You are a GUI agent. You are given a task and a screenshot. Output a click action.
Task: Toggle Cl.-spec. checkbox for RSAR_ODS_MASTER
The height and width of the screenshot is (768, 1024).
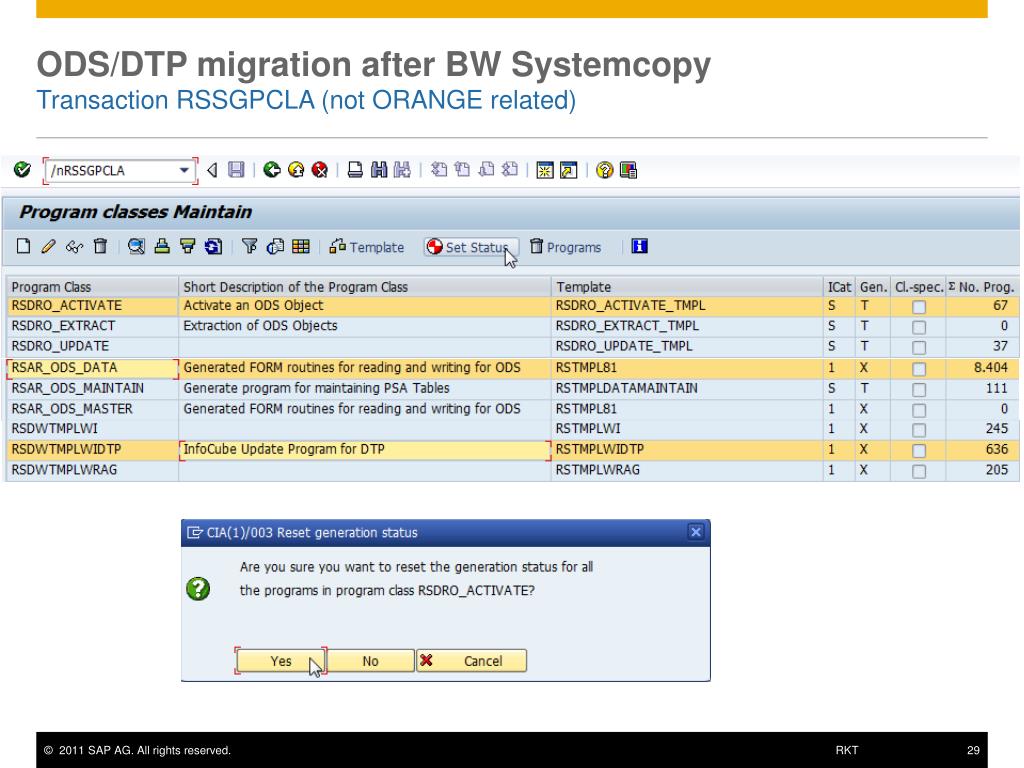919,409
